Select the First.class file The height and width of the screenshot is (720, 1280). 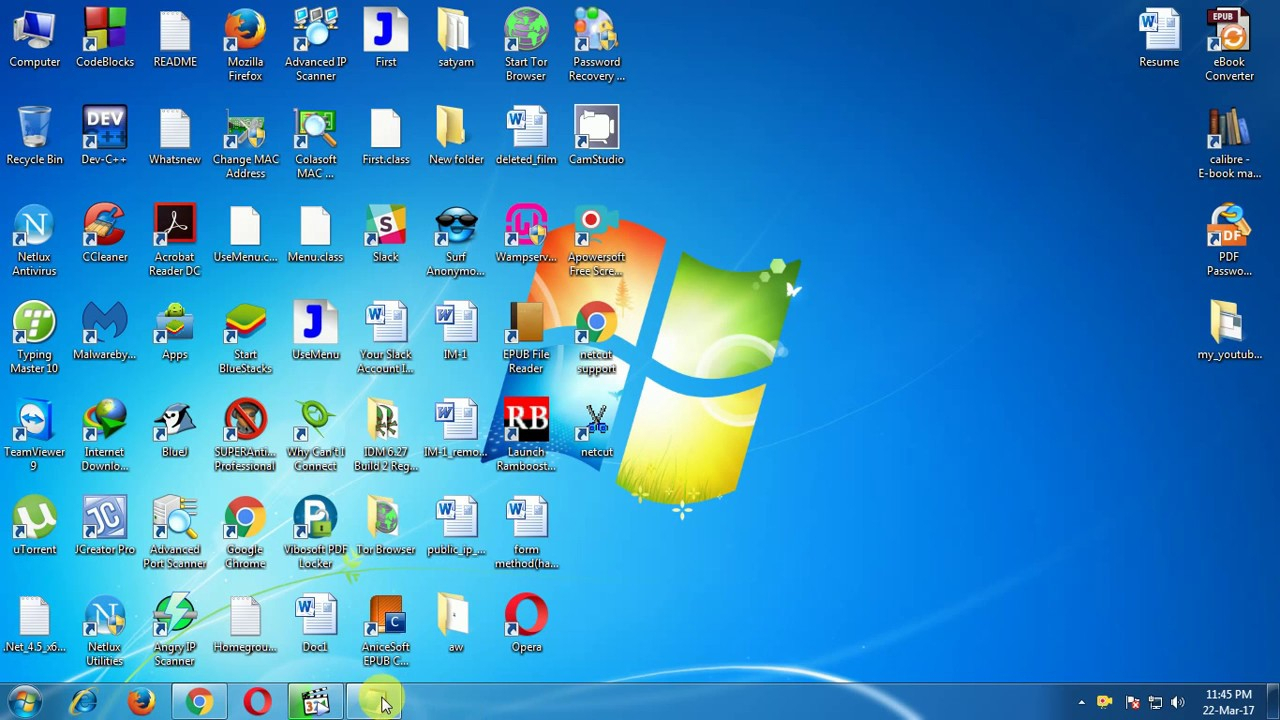[386, 137]
